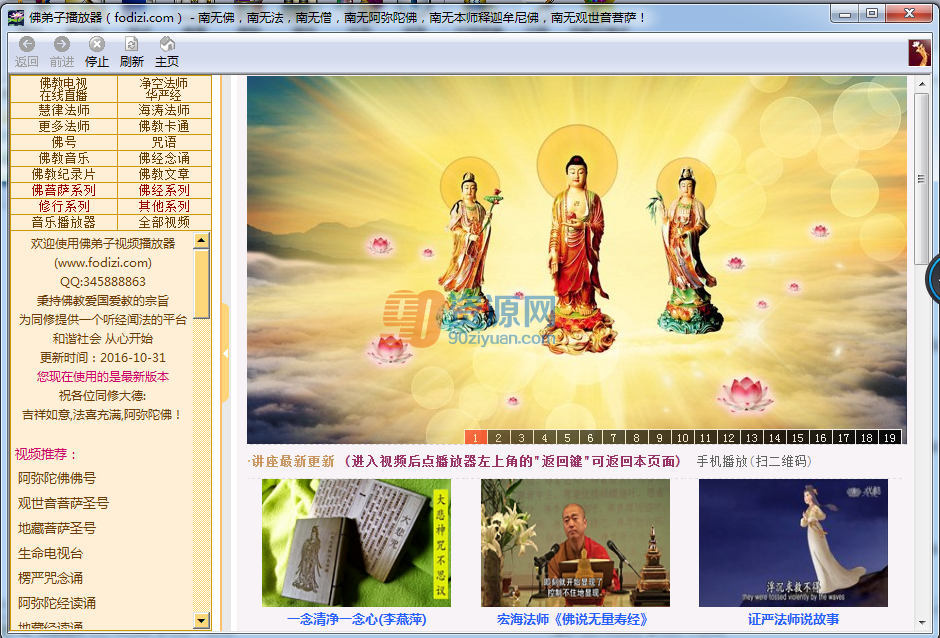This screenshot has height=638, width=940.
Task: Click title link 证严法师说故事
Action: [794, 619]
